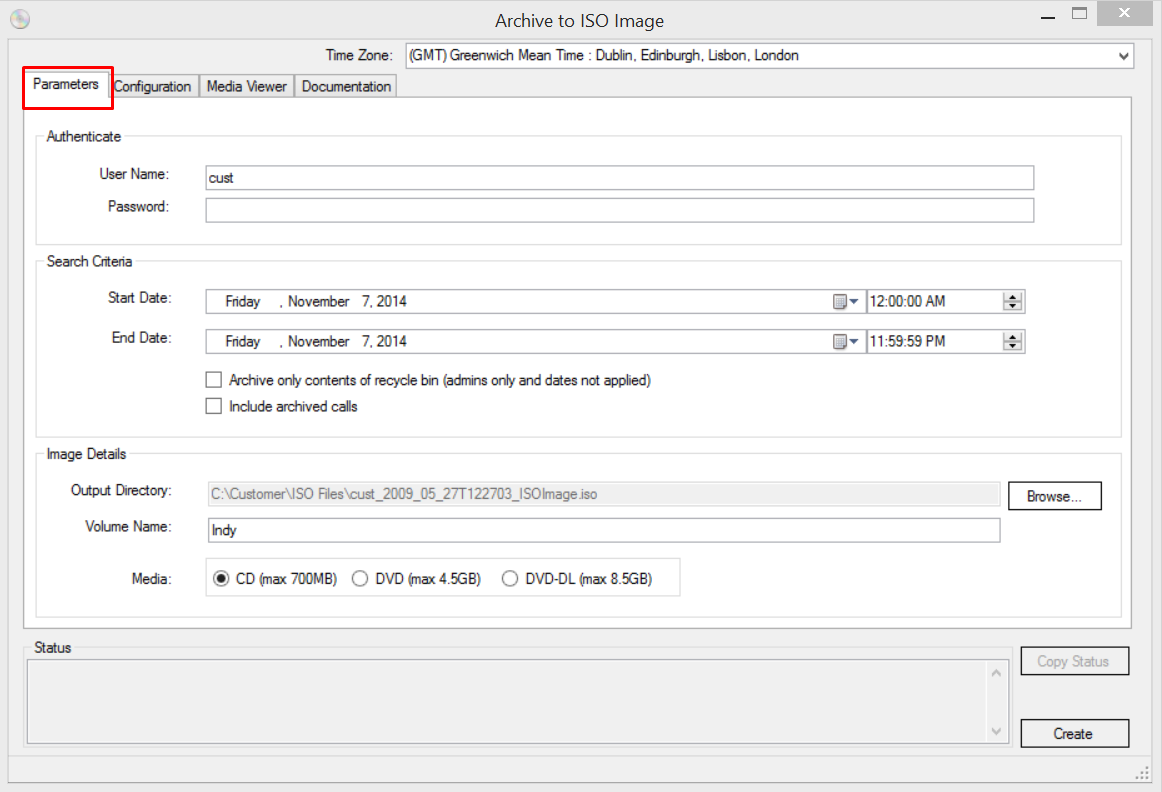This screenshot has width=1162, height=792.
Task: Click the Create button
Action: click(x=1073, y=734)
